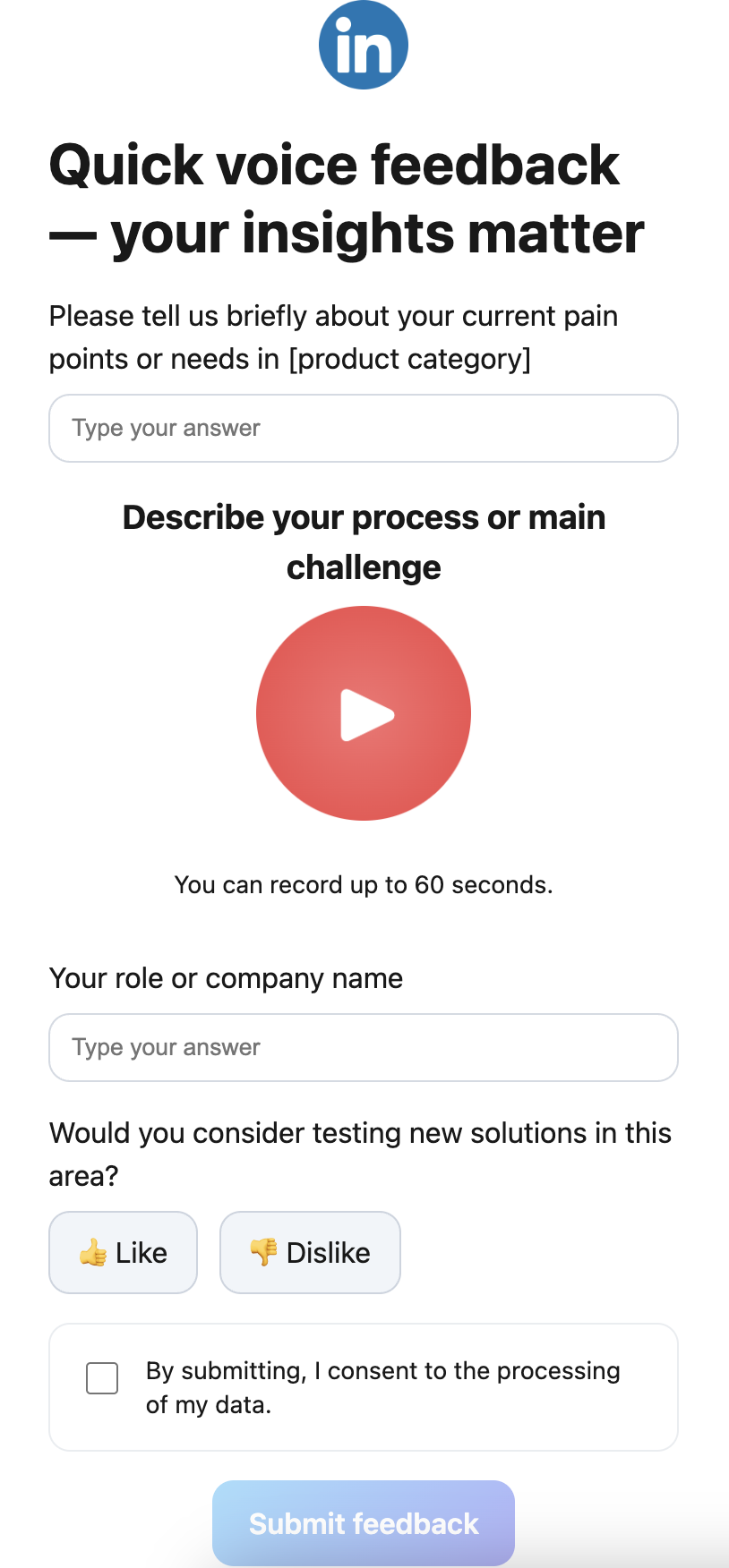This screenshot has height=1568, width=729.
Task: Click the thumbs-down emoji icon
Action: (x=263, y=1251)
